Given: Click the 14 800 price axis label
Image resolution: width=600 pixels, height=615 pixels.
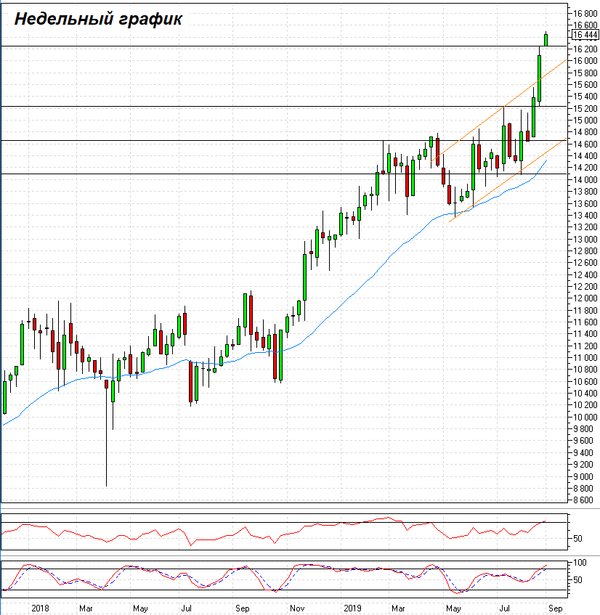Looking at the screenshot, I should [x=585, y=132].
